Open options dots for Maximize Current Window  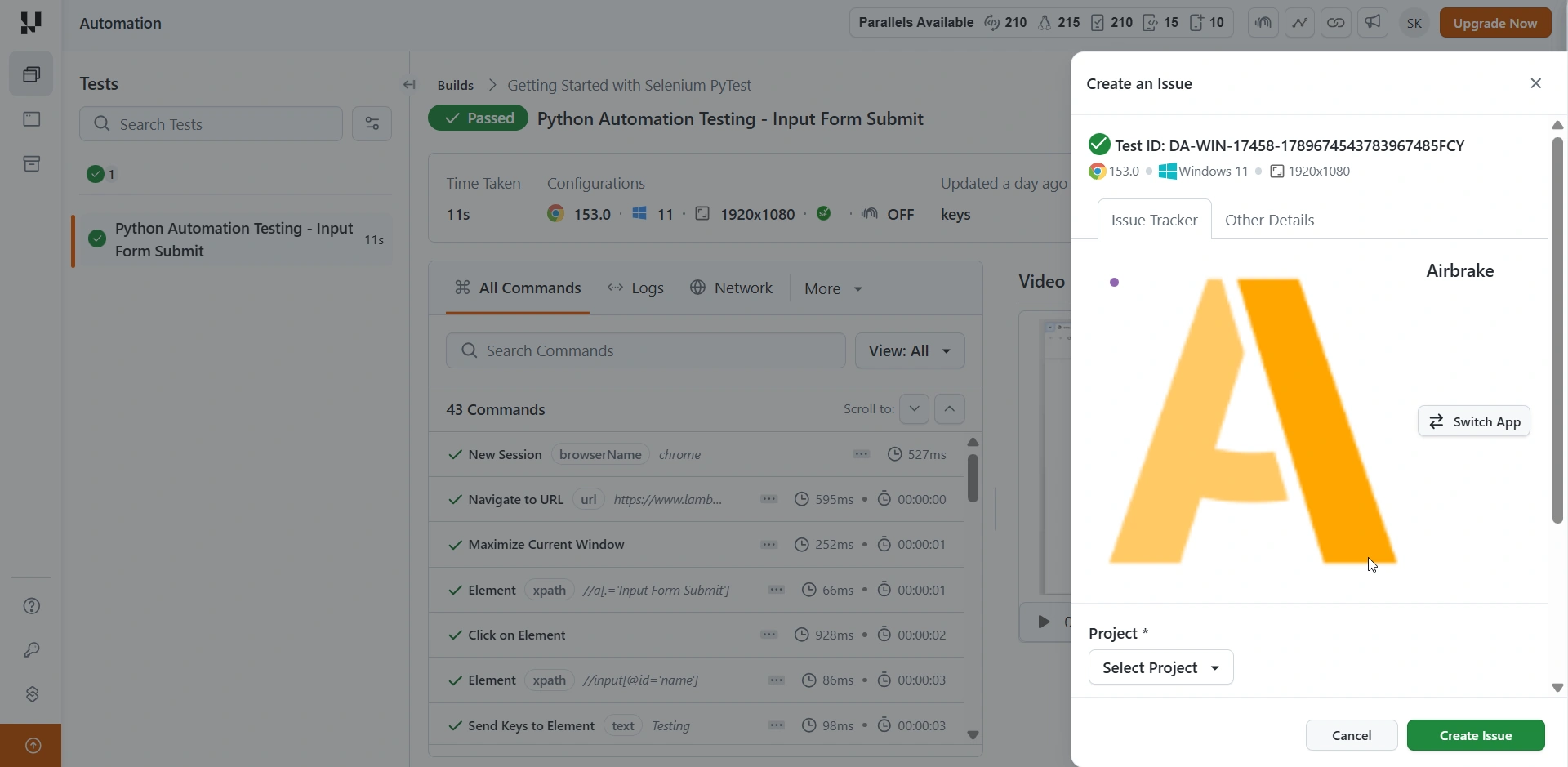(x=768, y=545)
